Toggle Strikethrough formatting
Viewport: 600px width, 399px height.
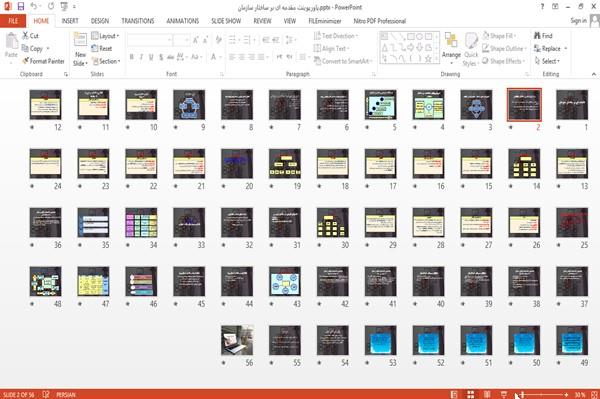[x=171, y=57]
